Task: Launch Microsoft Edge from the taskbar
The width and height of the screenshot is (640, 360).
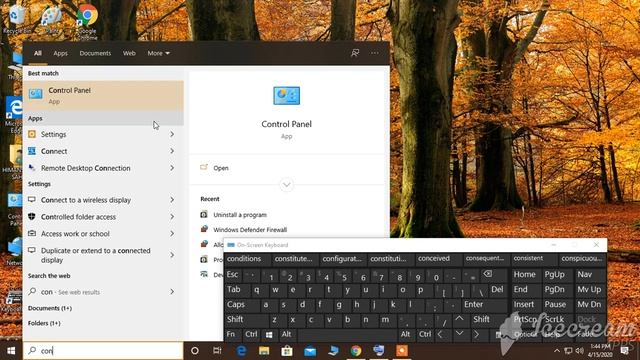Action: pyautogui.click(x=241, y=351)
